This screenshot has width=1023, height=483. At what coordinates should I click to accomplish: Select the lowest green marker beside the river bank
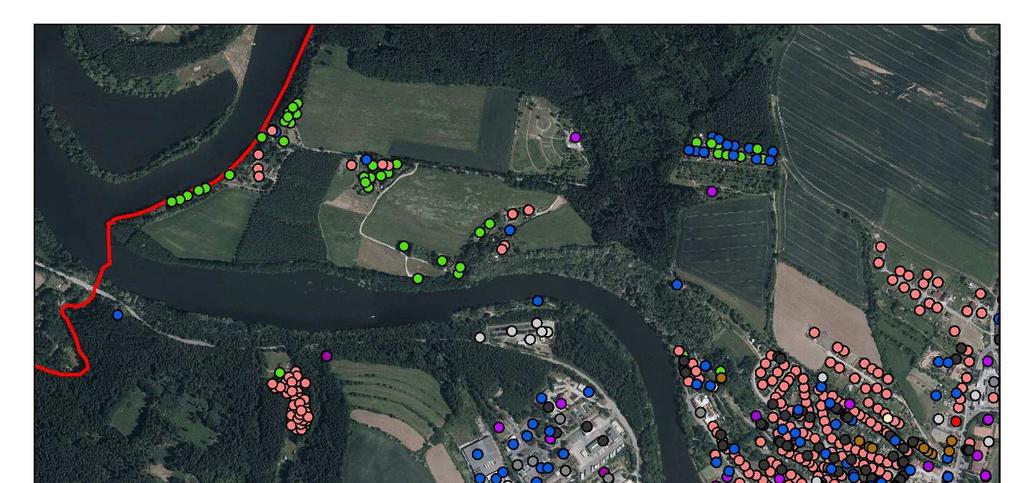click(418, 279)
